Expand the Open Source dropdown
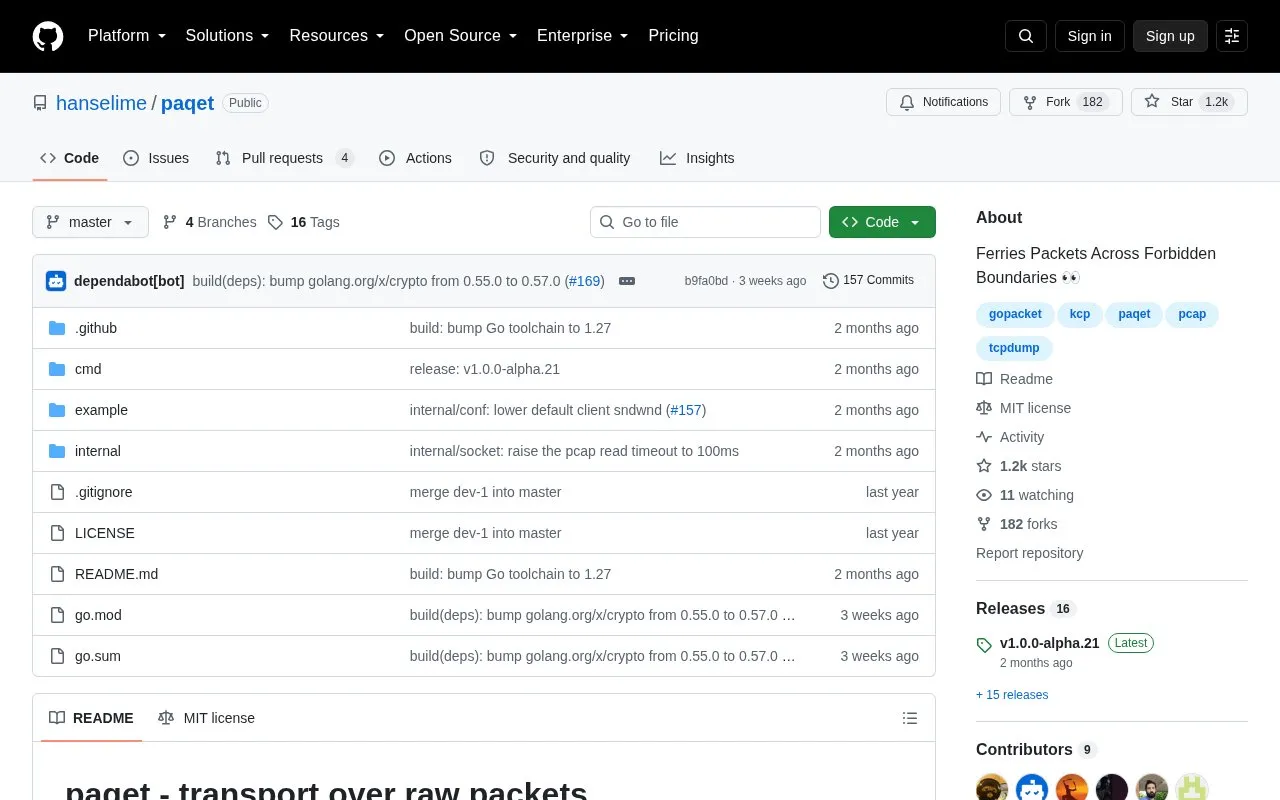This screenshot has width=1280, height=800. click(461, 36)
